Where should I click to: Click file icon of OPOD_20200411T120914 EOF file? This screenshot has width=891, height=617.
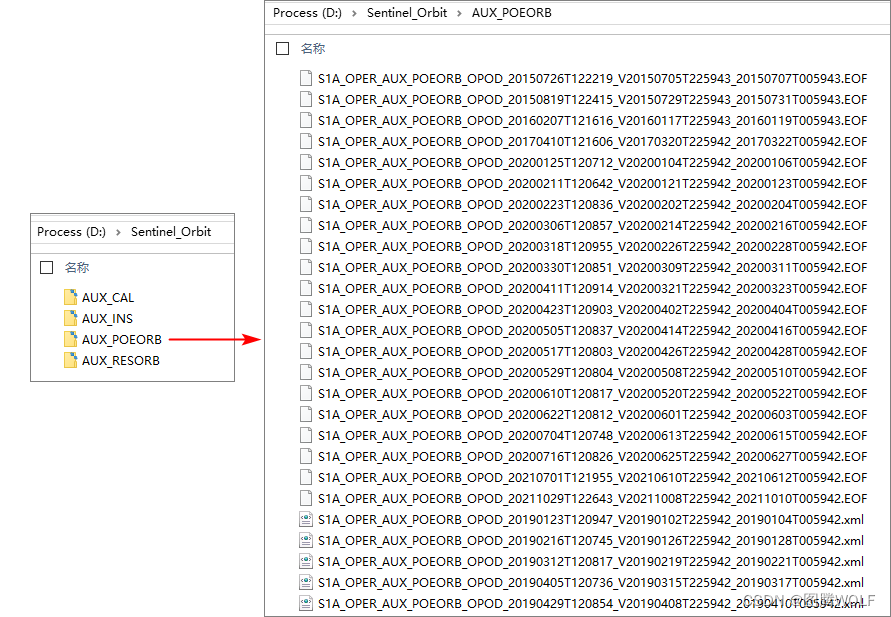pyautogui.click(x=306, y=289)
